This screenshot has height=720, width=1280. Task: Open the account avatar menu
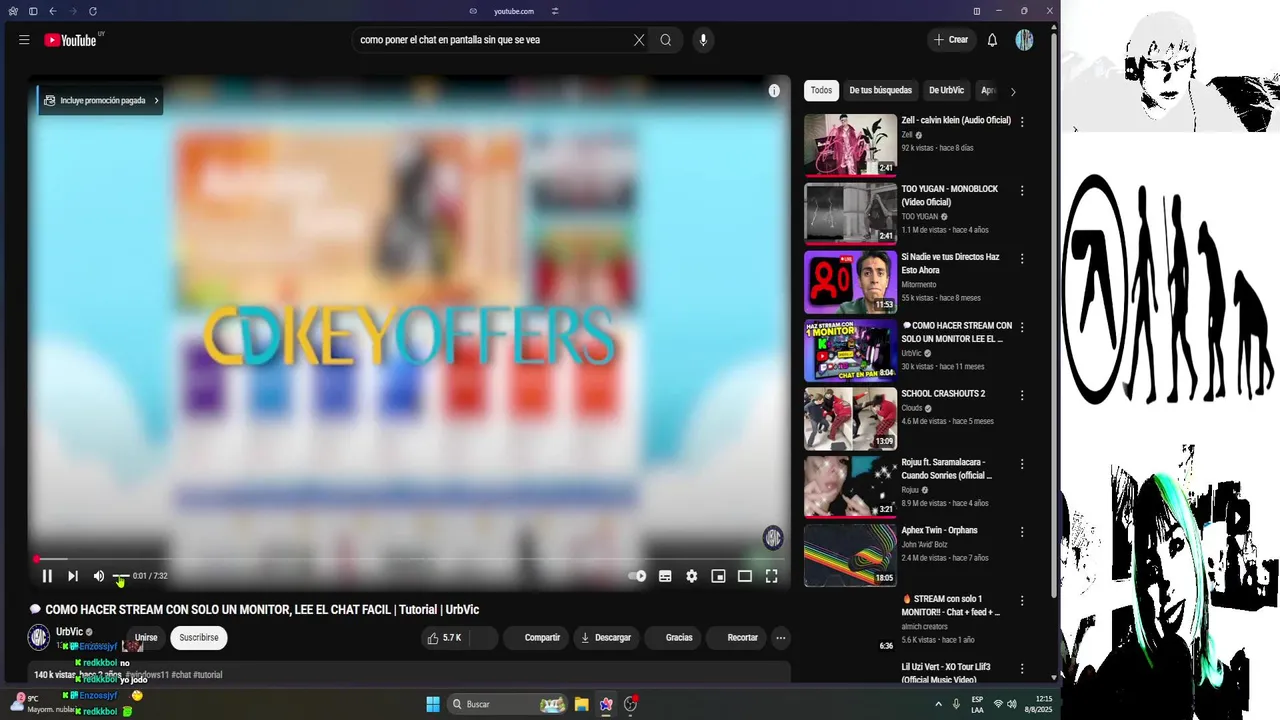[1024, 40]
